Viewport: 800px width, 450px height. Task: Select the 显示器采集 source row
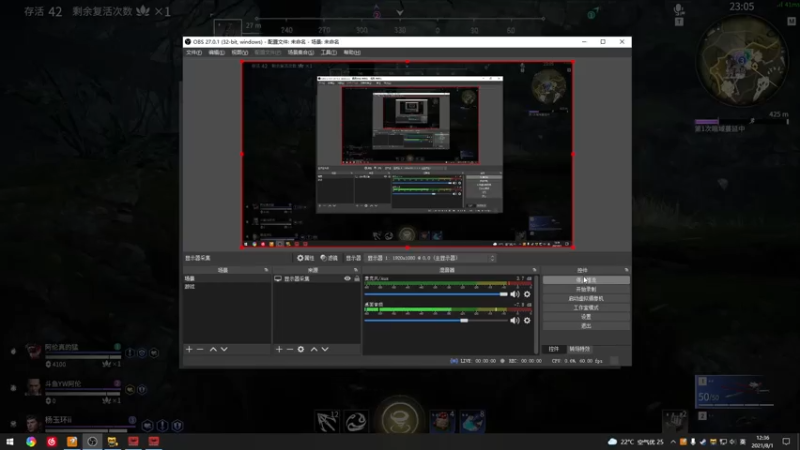[x=317, y=279]
